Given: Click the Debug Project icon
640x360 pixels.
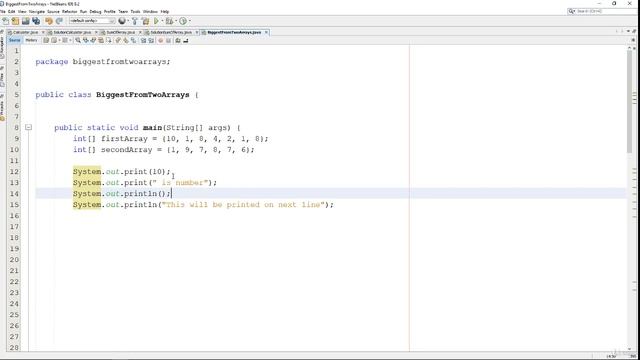Looking at the screenshot, I should (x=169, y=21).
